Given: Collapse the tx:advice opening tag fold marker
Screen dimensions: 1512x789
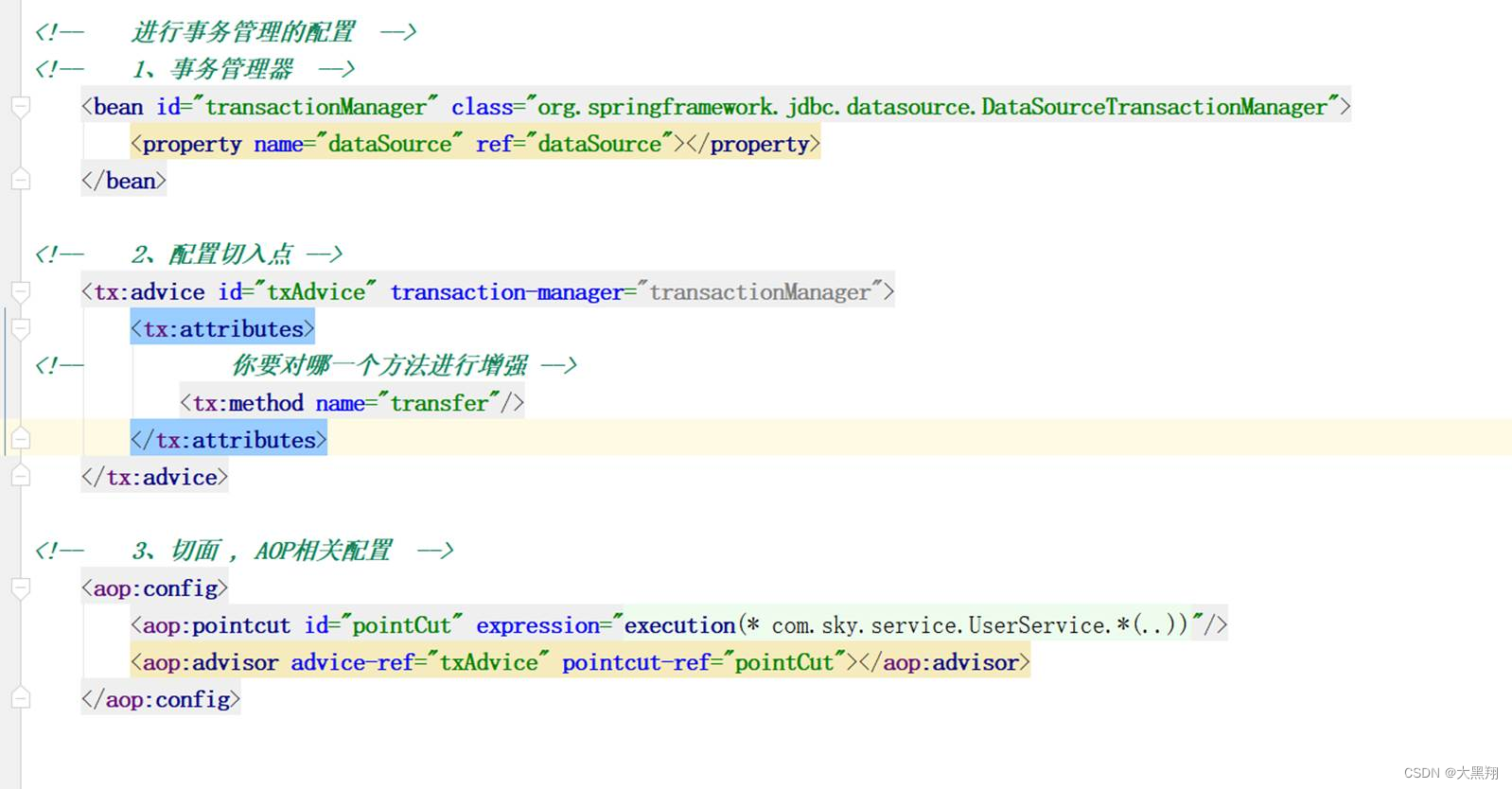Looking at the screenshot, I should coord(21,291).
